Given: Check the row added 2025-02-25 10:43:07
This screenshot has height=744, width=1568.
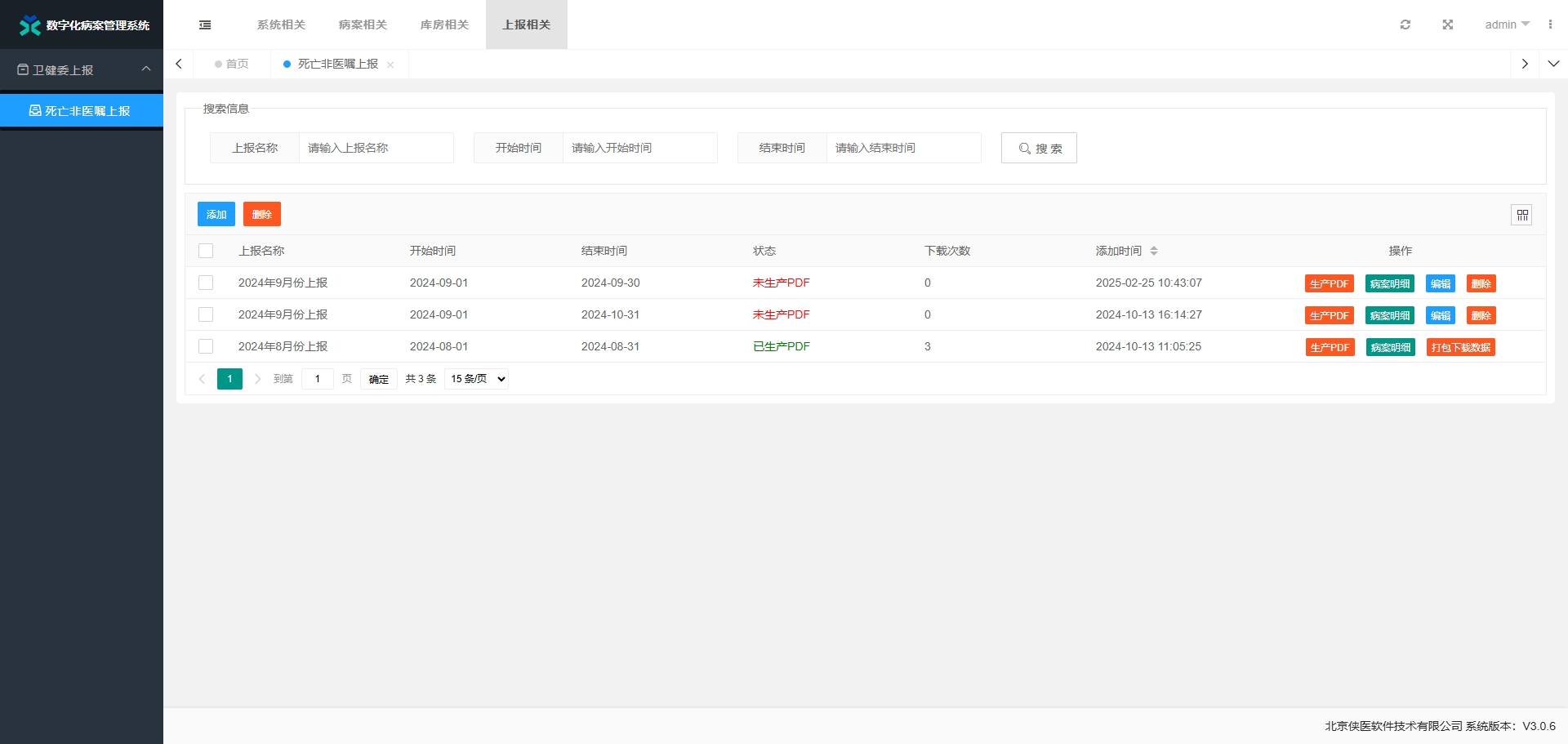Looking at the screenshot, I should 206,283.
